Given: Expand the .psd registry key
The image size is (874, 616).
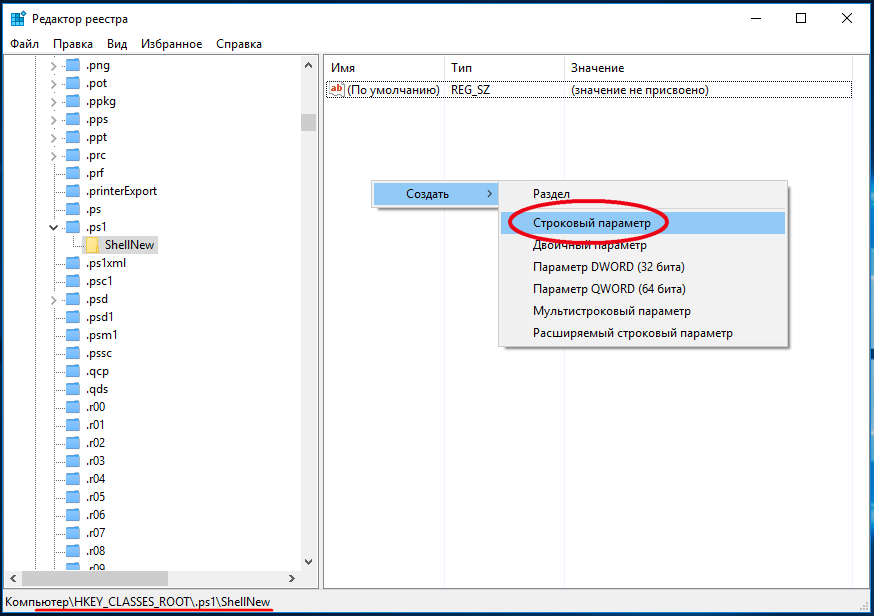Looking at the screenshot, I should pos(54,300).
